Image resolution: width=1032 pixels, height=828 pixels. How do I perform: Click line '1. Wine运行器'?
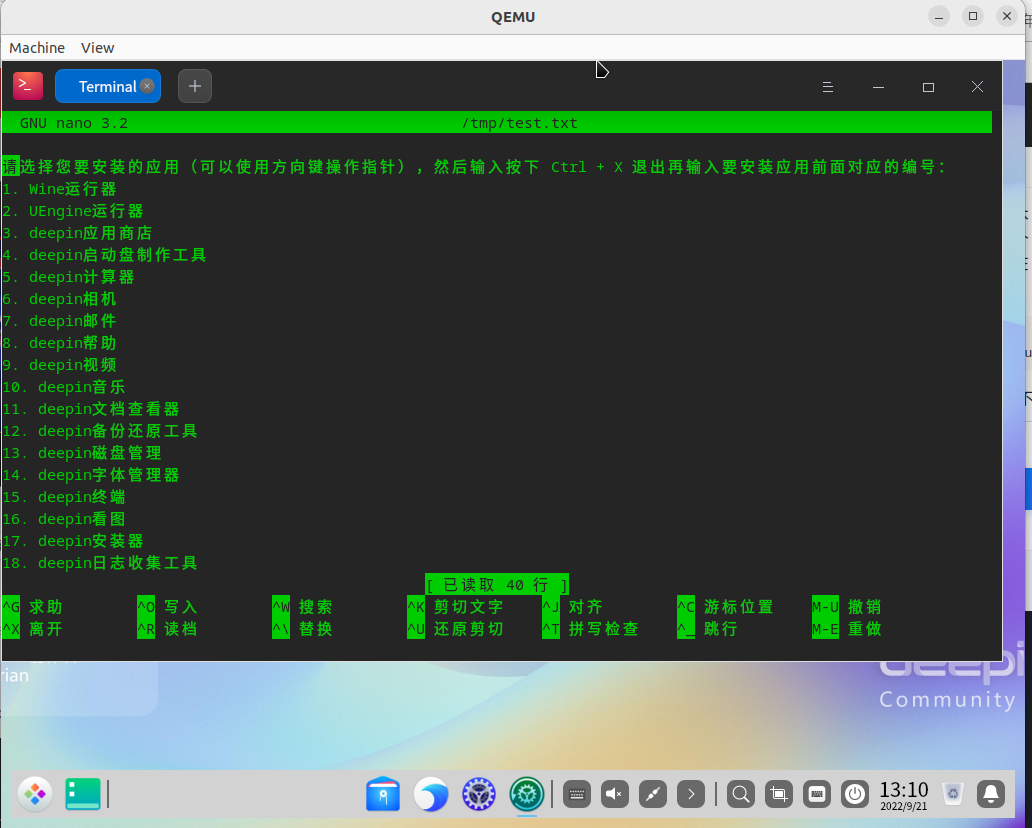click(x=59, y=190)
